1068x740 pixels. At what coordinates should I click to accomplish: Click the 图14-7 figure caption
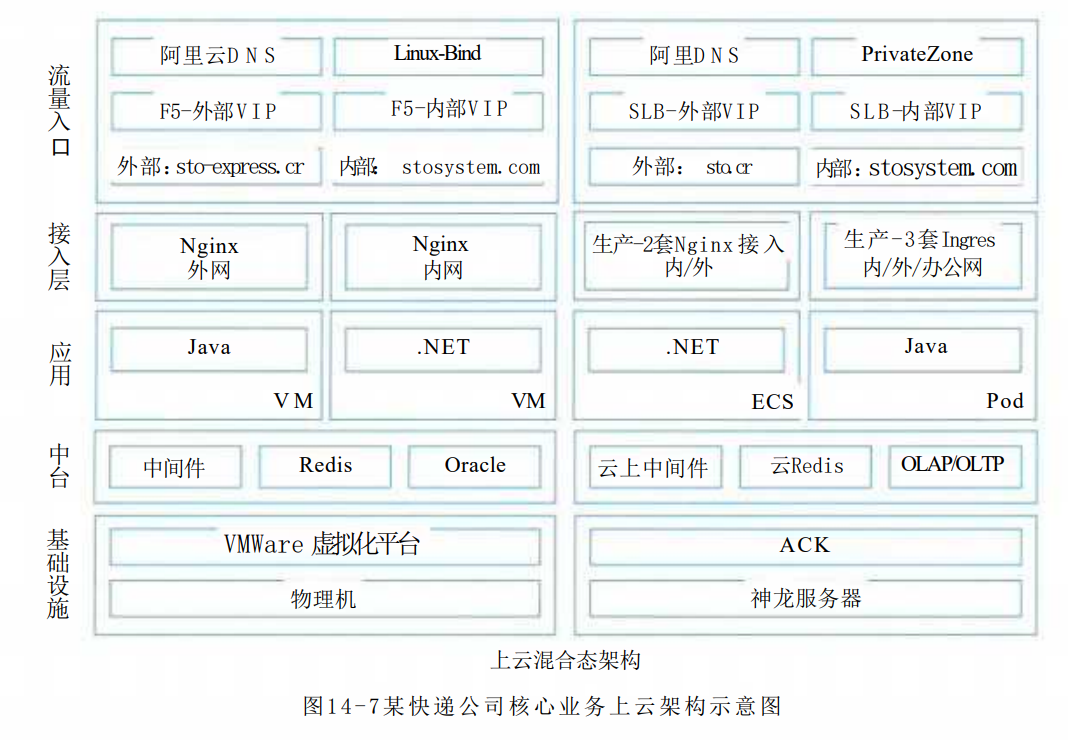542,706
